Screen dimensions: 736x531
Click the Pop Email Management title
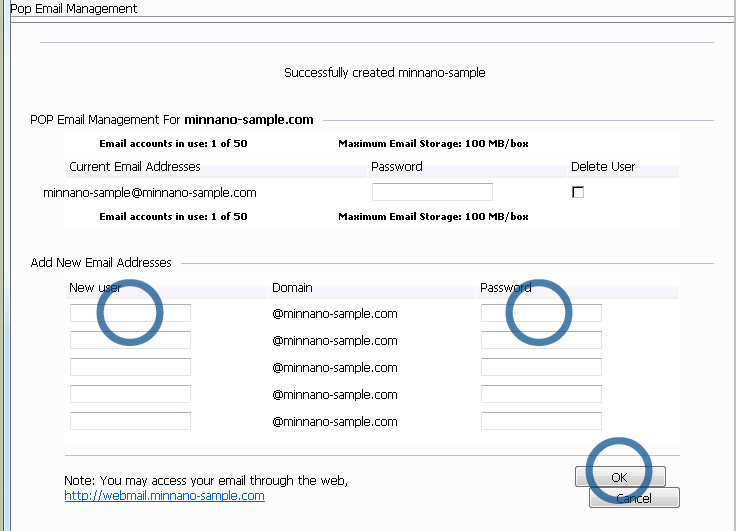[x=74, y=8]
